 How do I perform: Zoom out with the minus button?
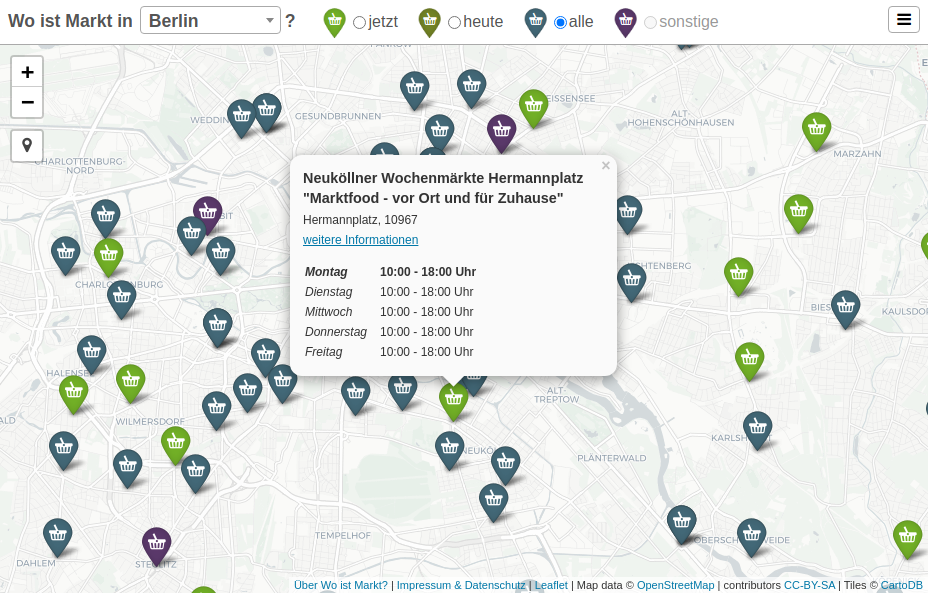(27, 102)
